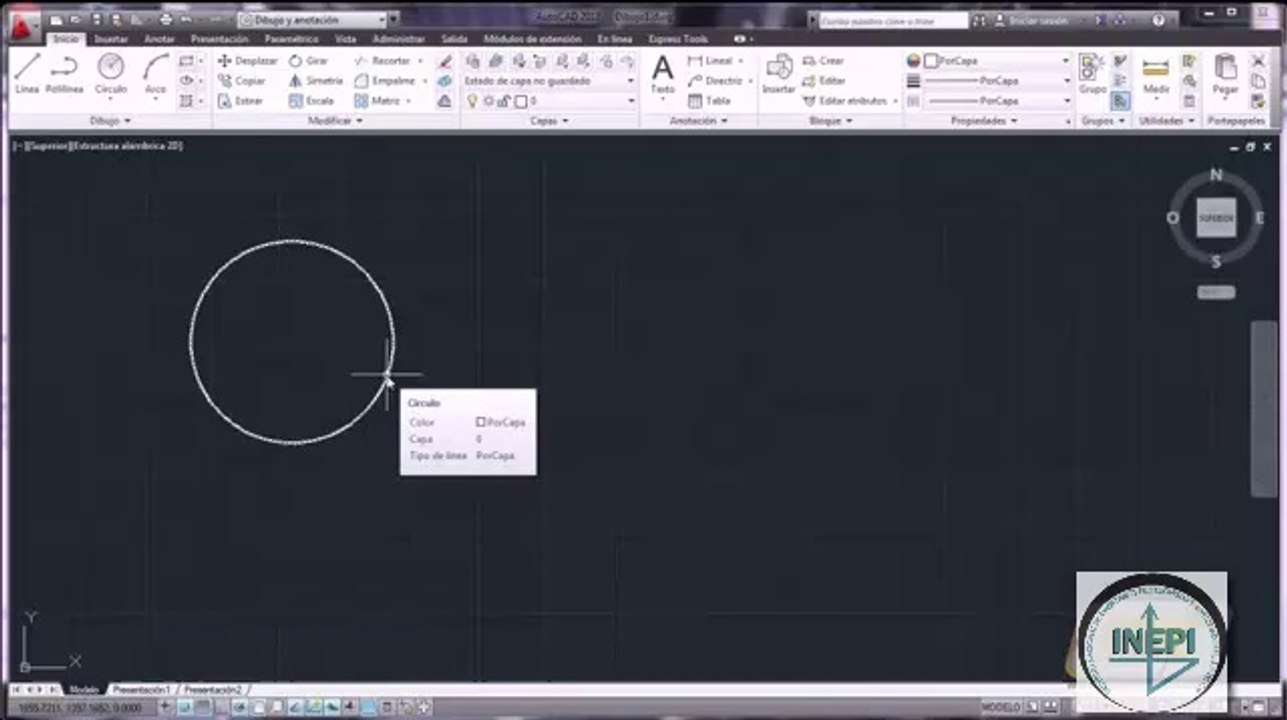Toggle the layer lock padlock icon
The width and height of the screenshot is (1287, 720).
[x=504, y=101]
